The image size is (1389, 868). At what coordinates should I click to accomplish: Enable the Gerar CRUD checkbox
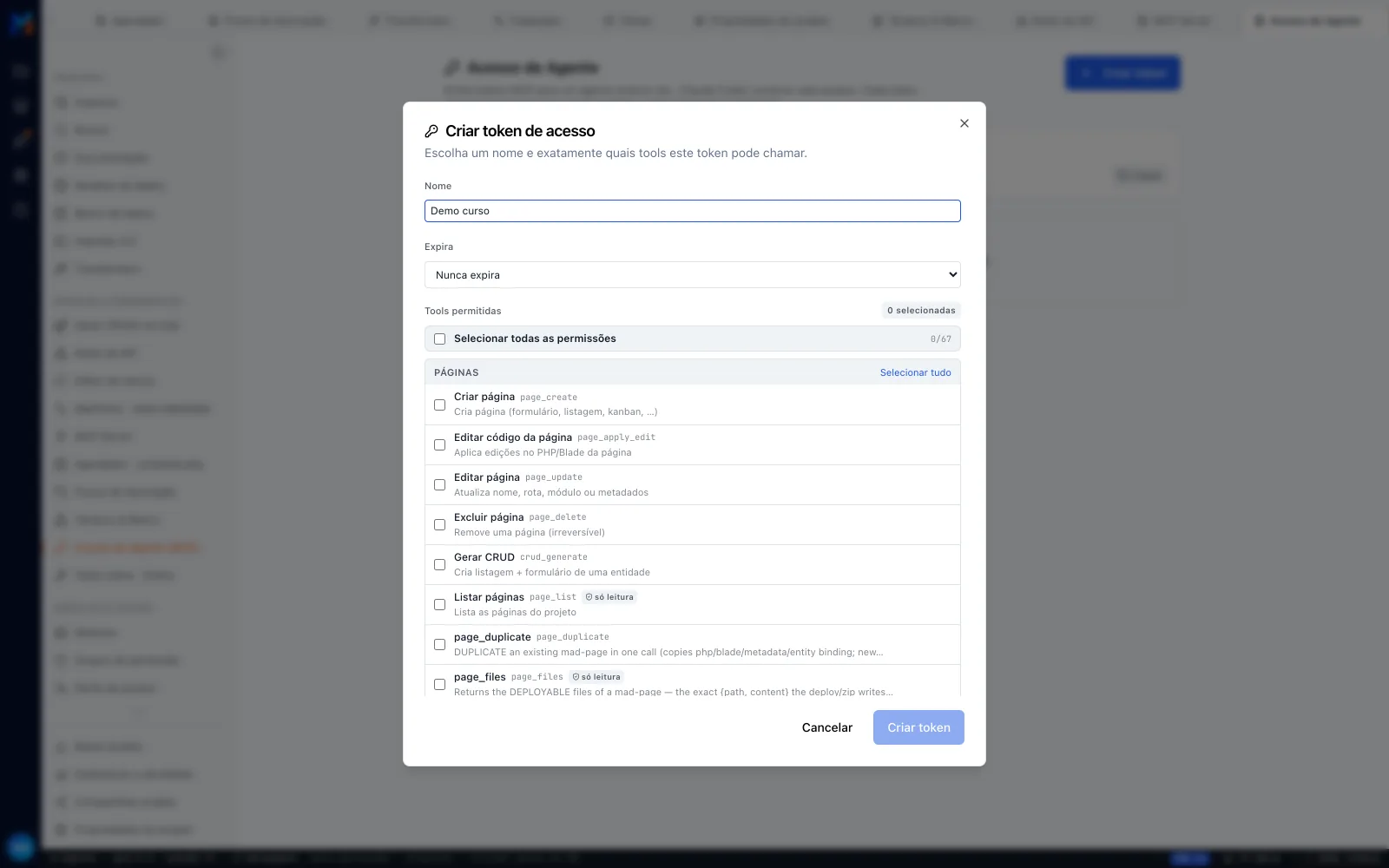[439, 564]
